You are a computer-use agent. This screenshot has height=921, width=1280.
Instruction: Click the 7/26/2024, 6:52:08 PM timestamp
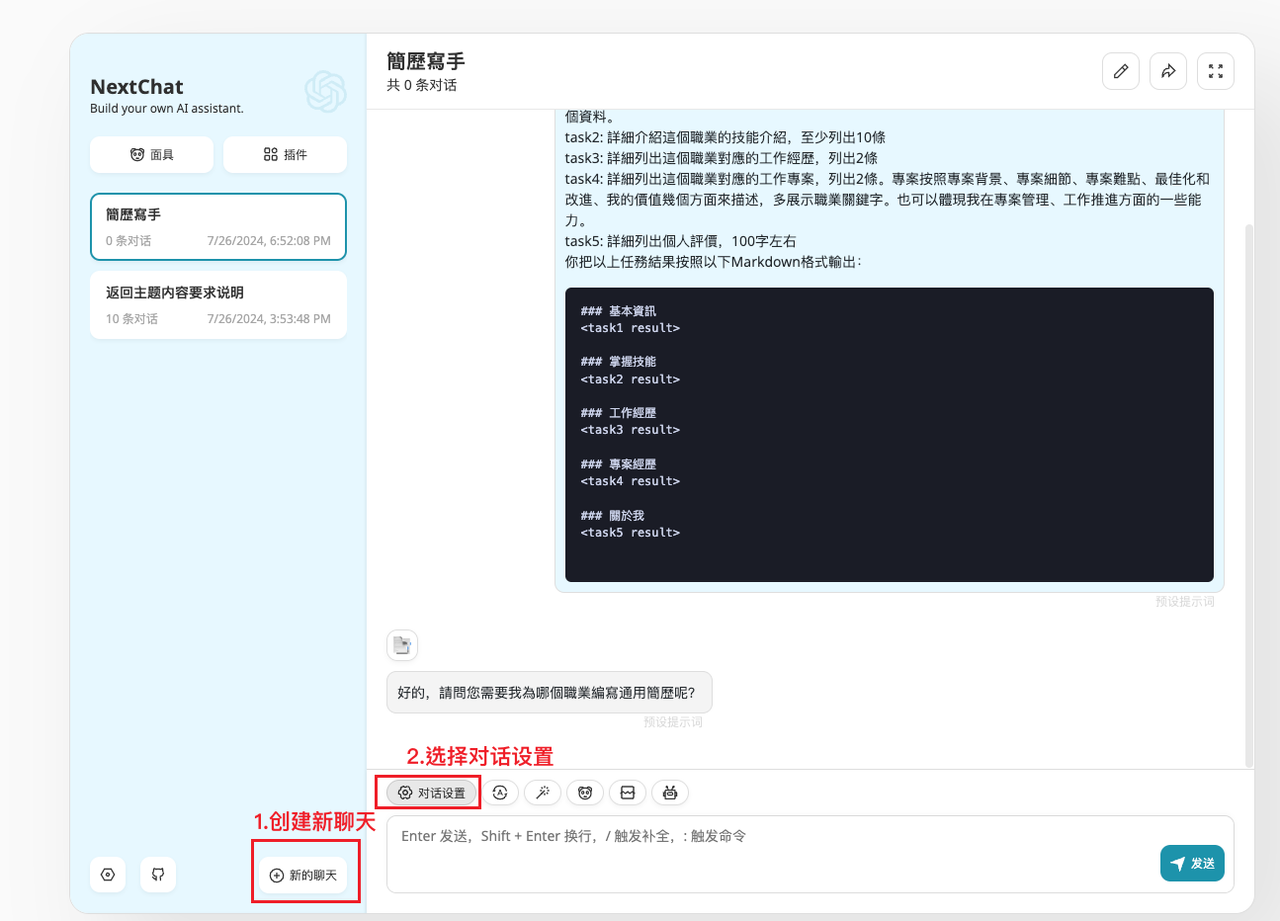tap(269, 241)
